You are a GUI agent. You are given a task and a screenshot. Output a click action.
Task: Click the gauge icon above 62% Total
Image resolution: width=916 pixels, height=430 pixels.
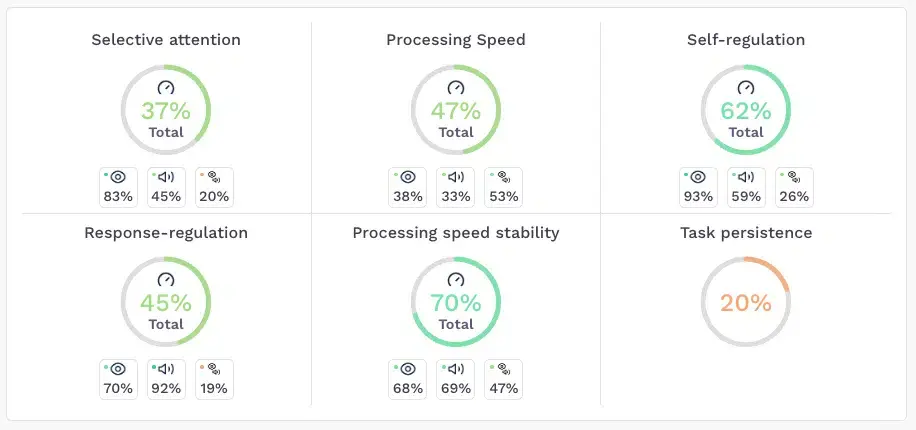tap(746, 88)
